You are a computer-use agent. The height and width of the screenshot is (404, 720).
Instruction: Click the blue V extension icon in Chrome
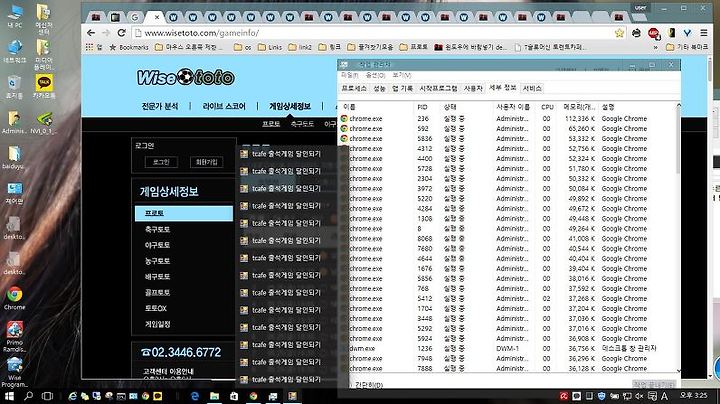[687, 33]
